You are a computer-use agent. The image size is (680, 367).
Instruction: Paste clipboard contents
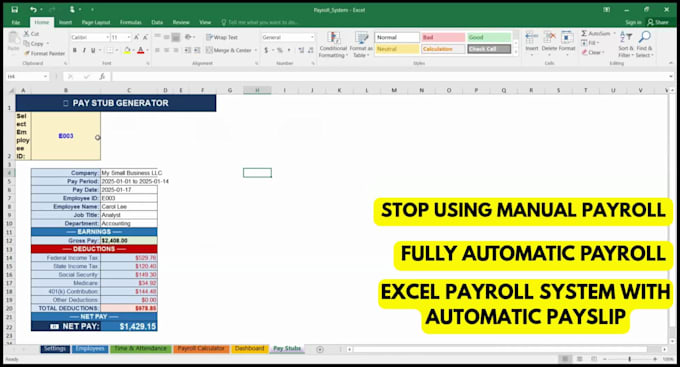coord(13,42)
